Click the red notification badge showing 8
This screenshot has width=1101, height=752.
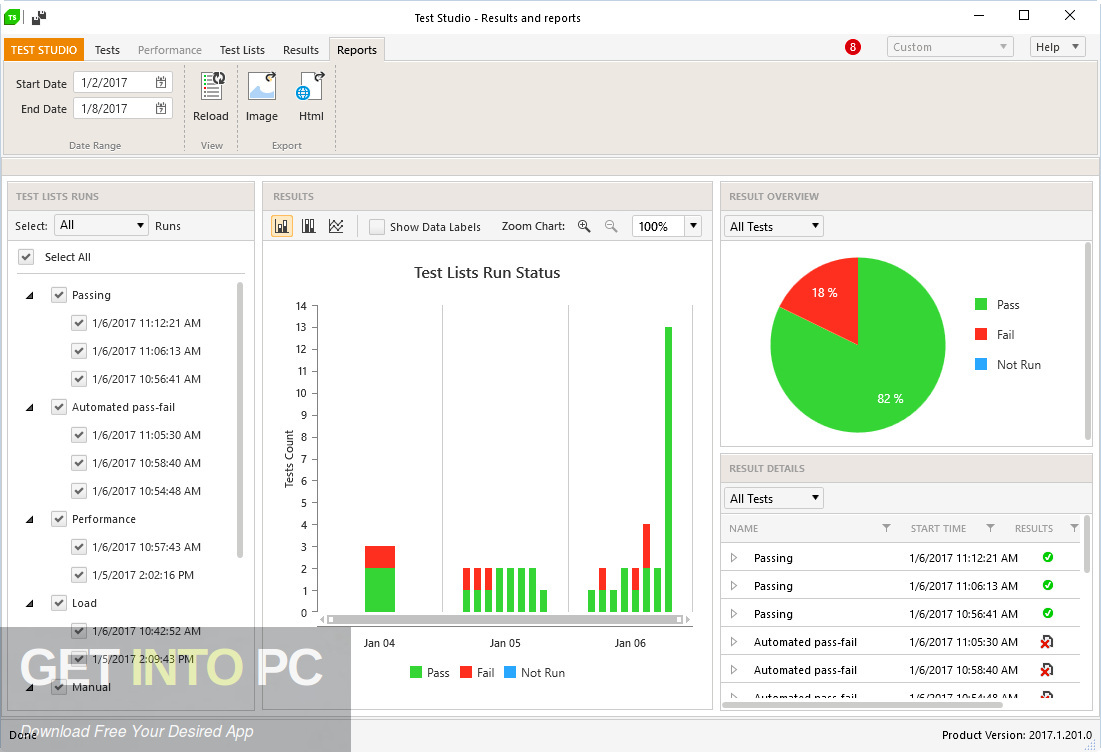tap(852, 47)
